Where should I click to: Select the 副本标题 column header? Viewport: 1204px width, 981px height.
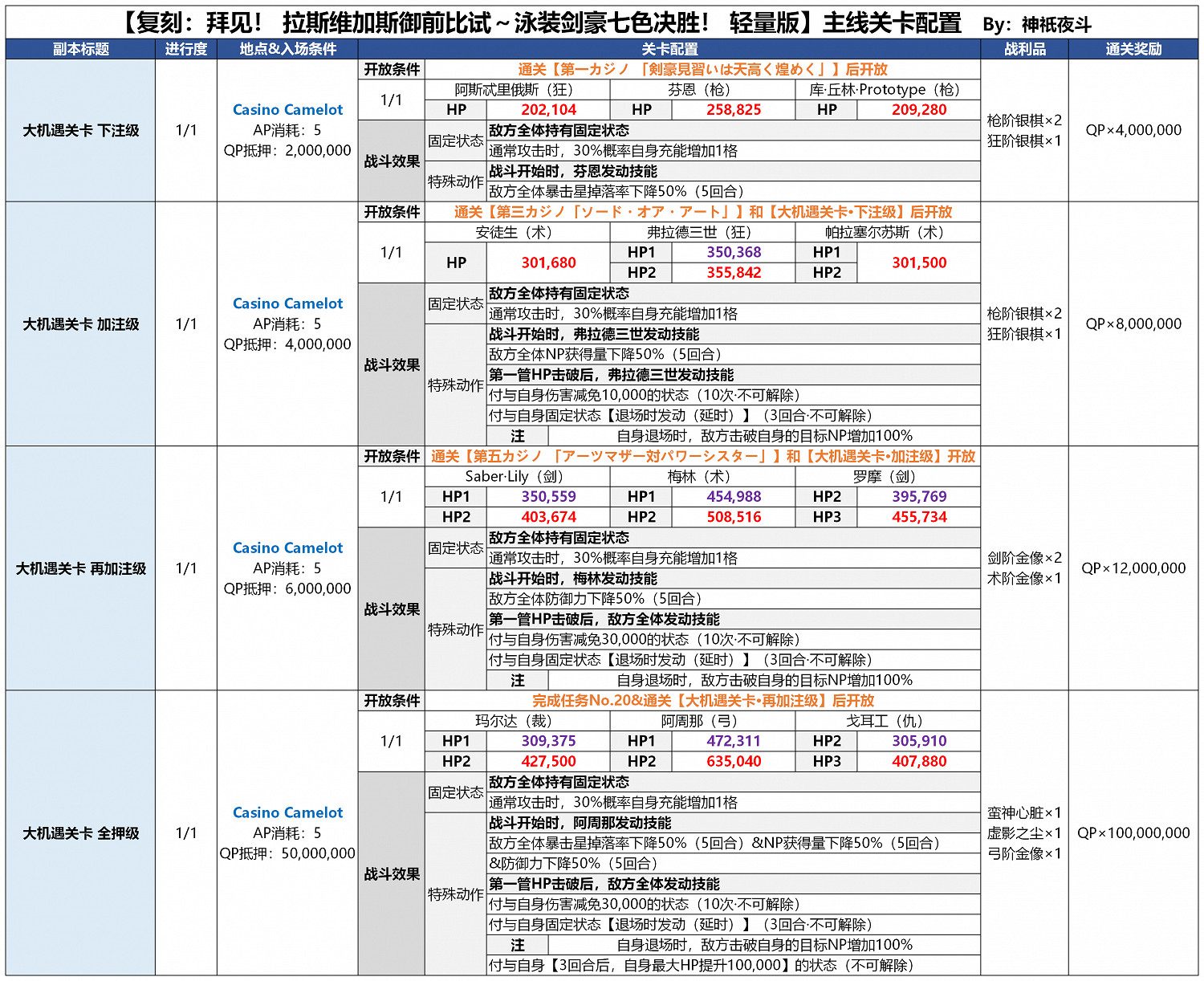(x=80, y=48)
